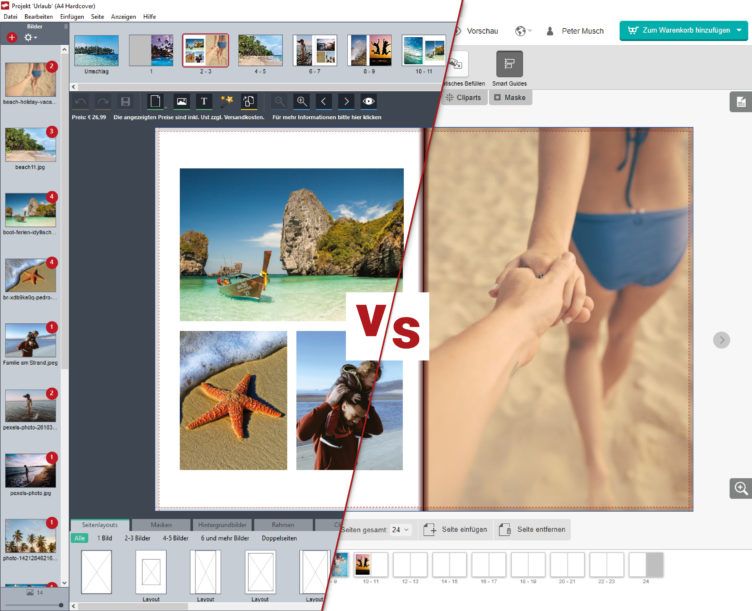The height and width of the screenshot is (611, 752).
Task: Open the gear settings dropdown in Bilder panel
Action: 30,37
